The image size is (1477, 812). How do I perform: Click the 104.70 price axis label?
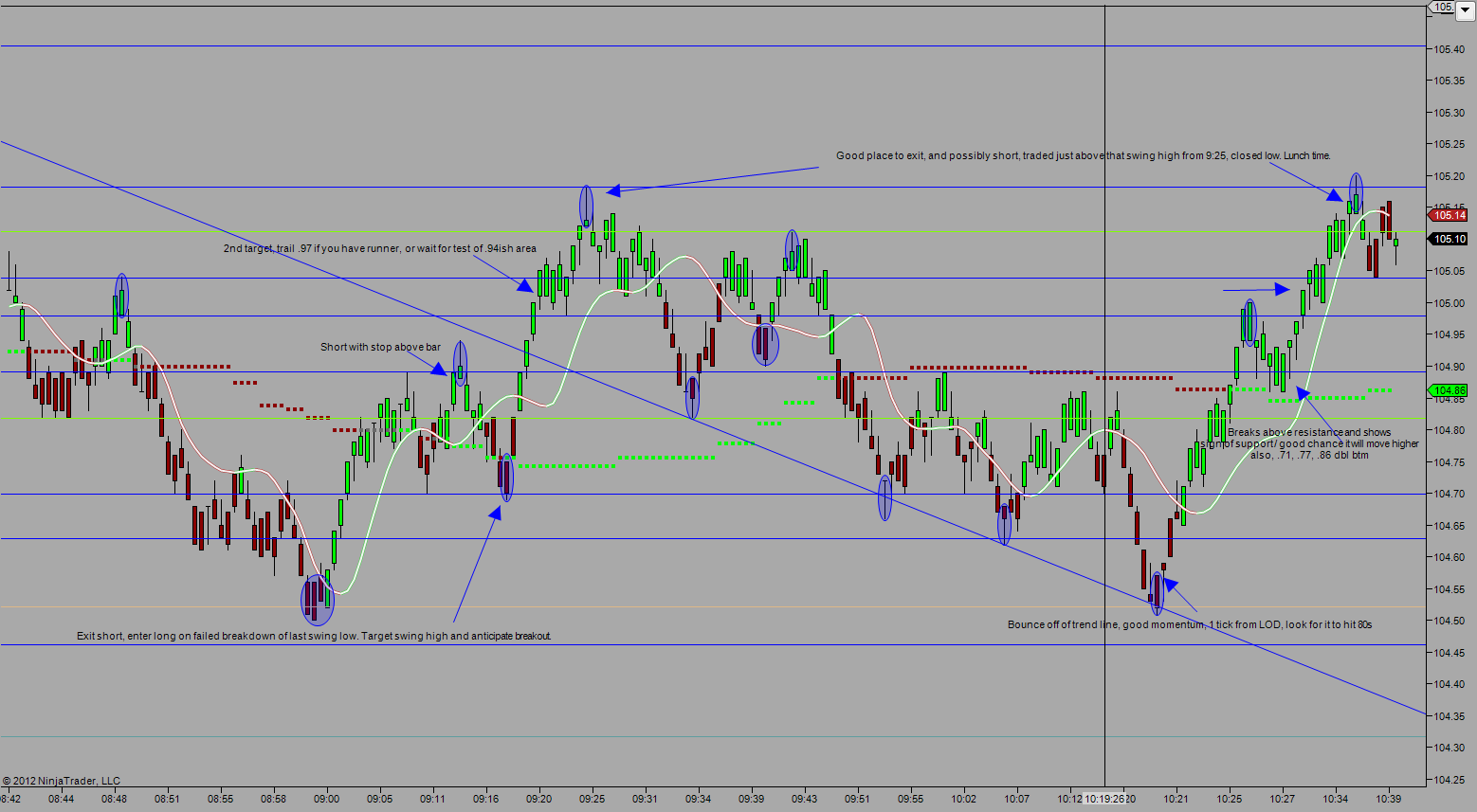click(1449, 494)
